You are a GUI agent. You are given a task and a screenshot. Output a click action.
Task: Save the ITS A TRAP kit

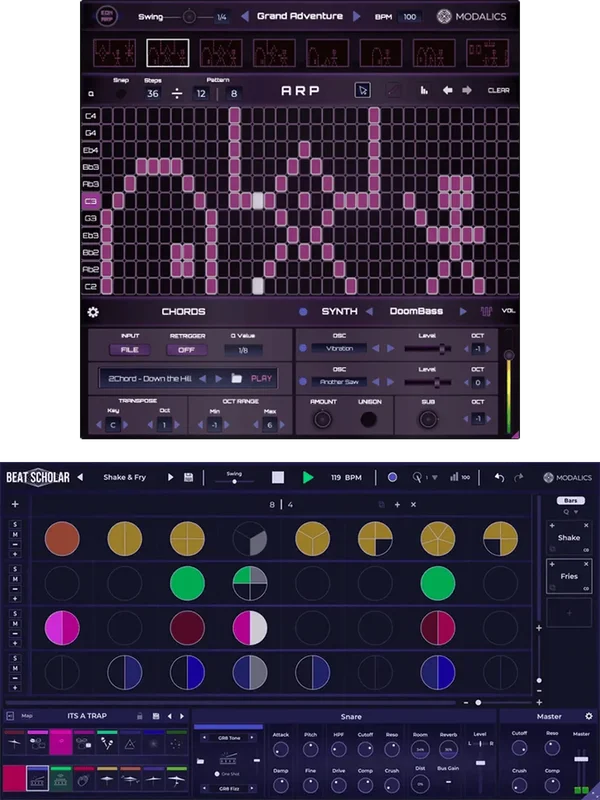156,716
